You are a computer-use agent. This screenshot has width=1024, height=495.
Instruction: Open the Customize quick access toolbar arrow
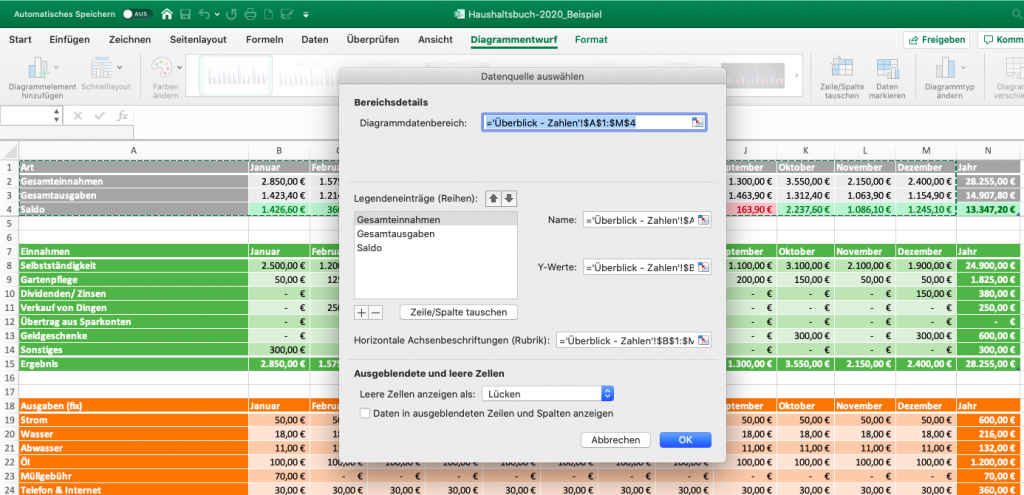click(x=306, y=14)
